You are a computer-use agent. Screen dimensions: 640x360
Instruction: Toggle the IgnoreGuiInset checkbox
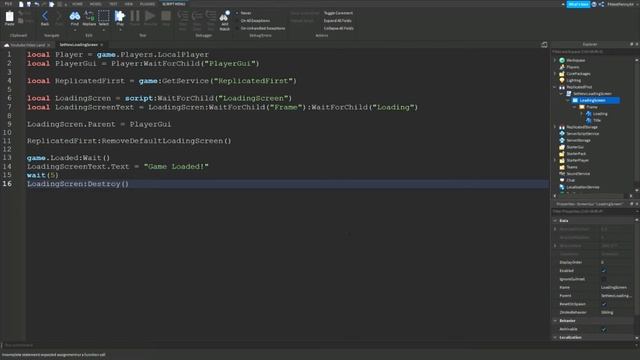(604, 279)
